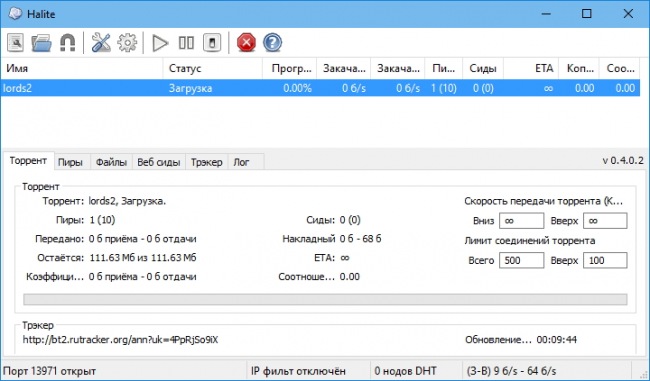Open the Лог tab

(241, 162)
